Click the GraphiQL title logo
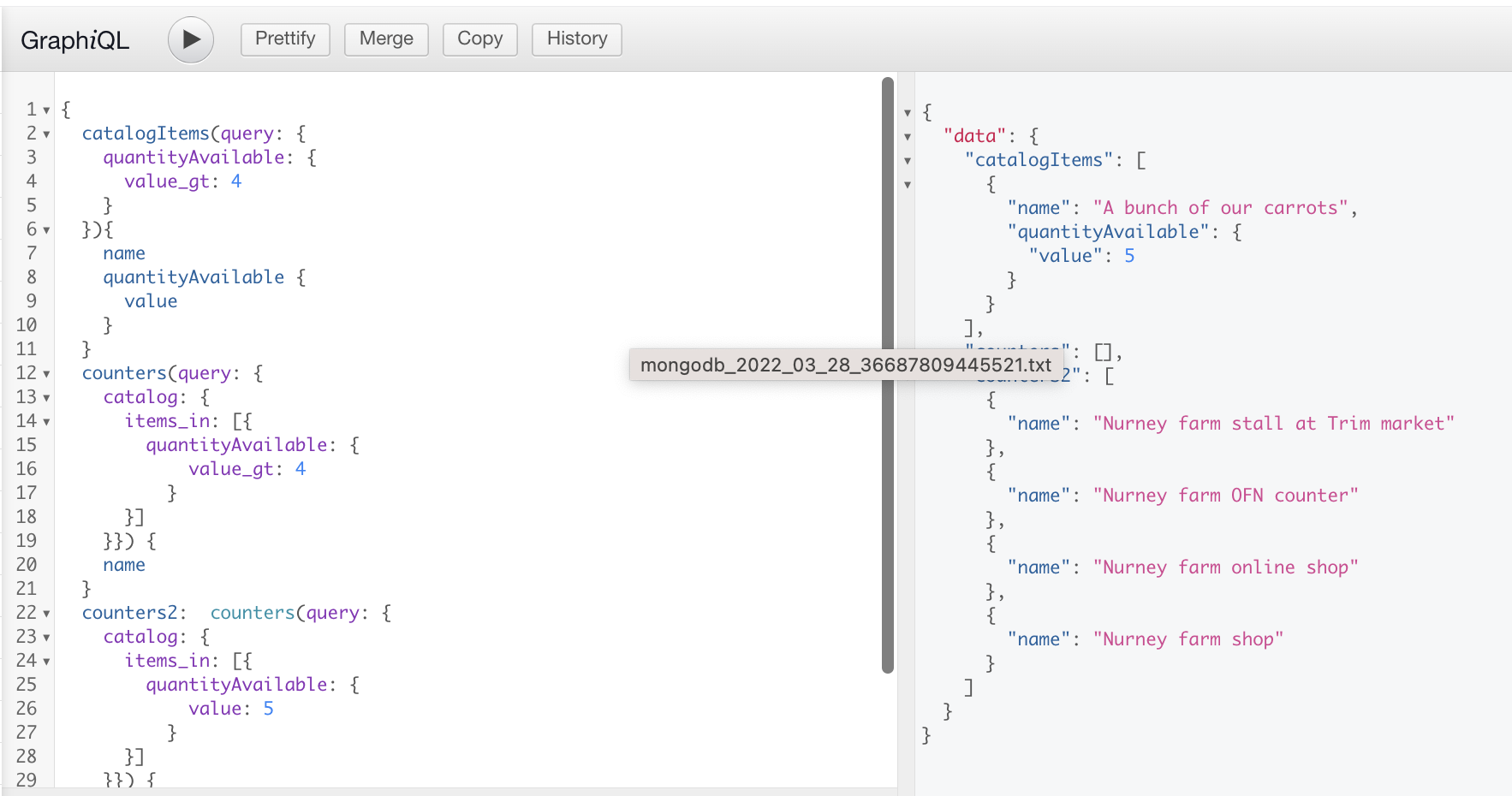Screen dimensions: 1512x796 (x=74, y=40)
